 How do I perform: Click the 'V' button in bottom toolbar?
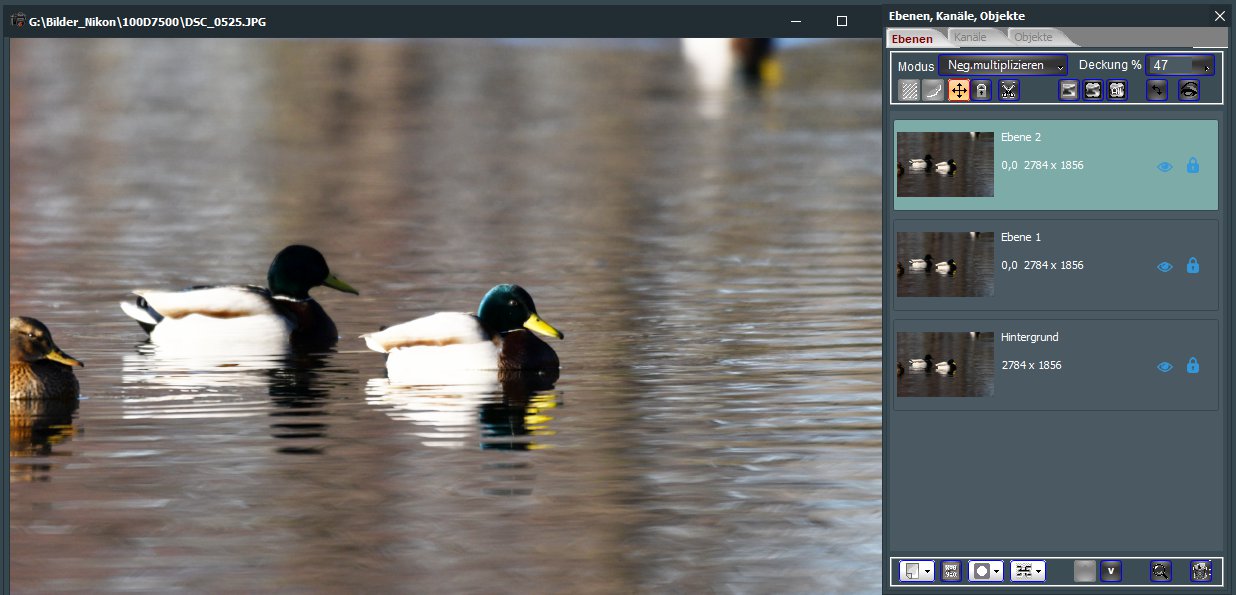[x=1110, y=571]
